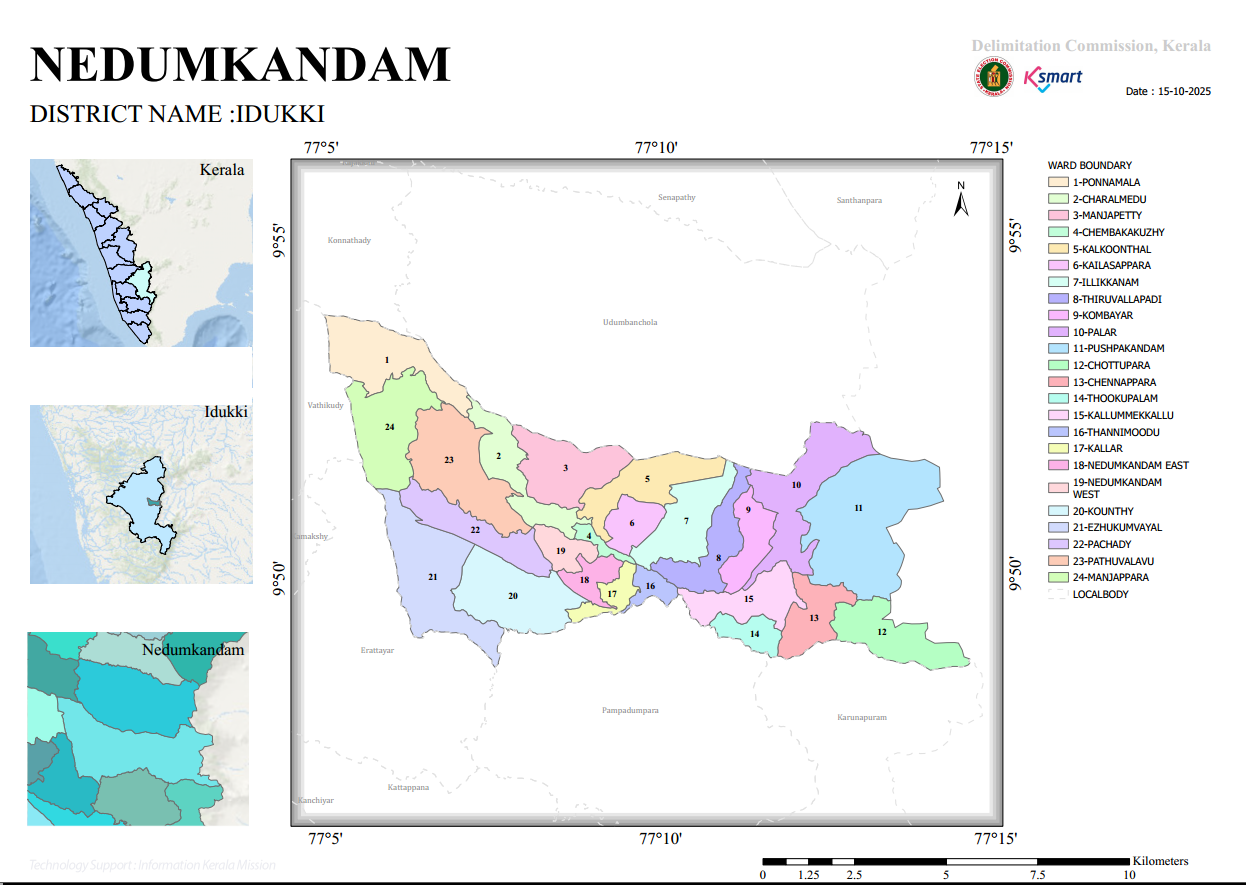Click the 20-KOUNTHY legend entry
The height and width of the screenshot is (885, 1246).
1104,511
